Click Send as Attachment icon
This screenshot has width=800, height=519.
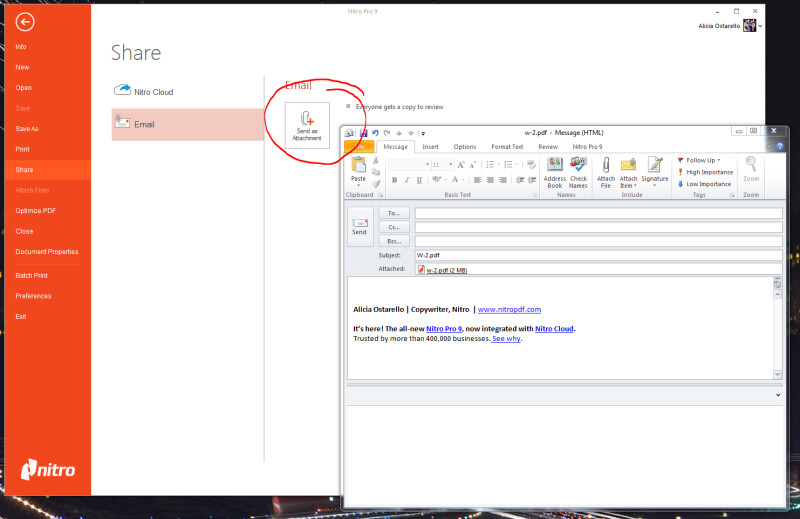[x=307, y=126]
